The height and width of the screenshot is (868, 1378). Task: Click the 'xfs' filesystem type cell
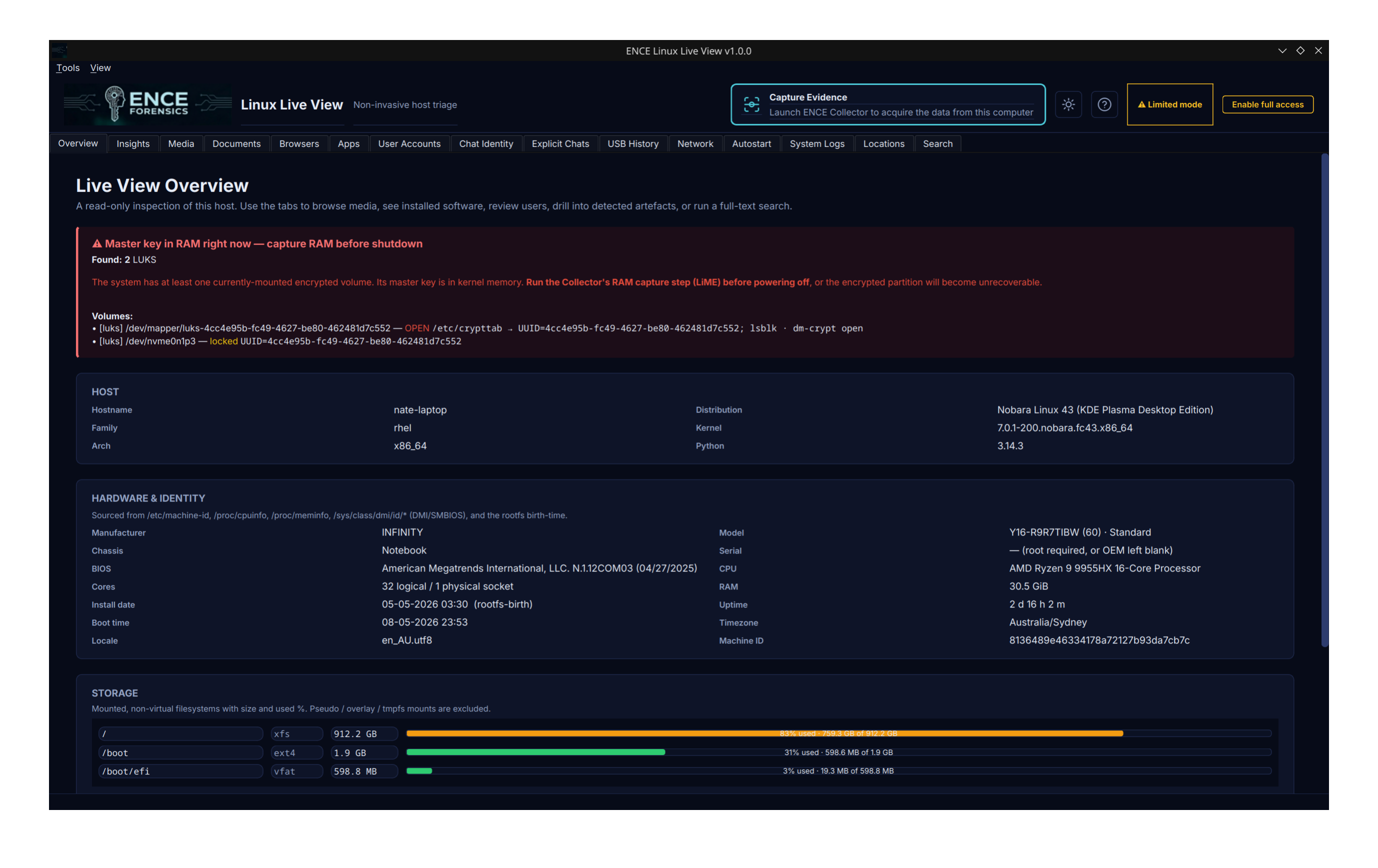297,734
